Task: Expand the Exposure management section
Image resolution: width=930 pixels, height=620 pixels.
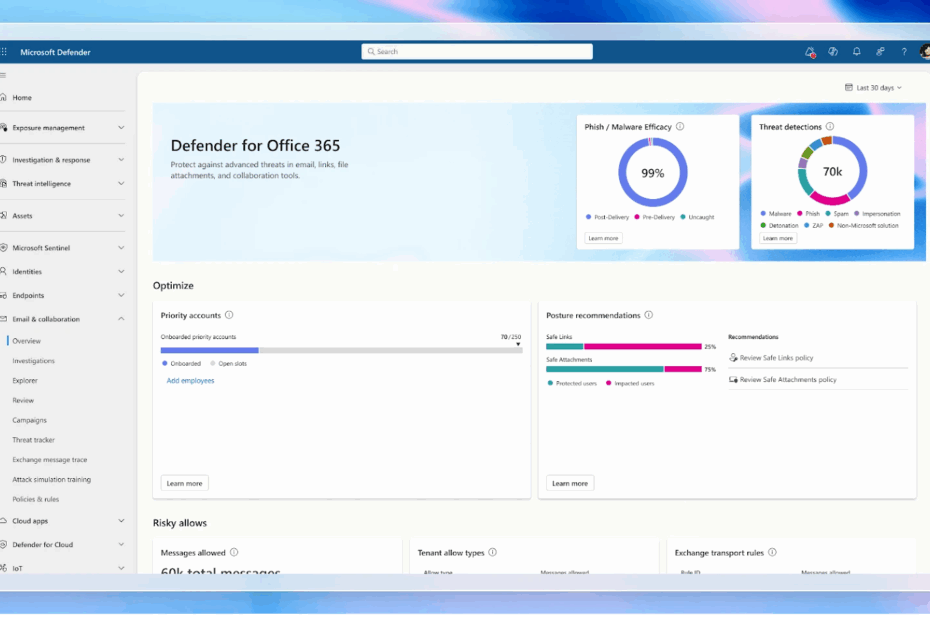Action: 121,128
